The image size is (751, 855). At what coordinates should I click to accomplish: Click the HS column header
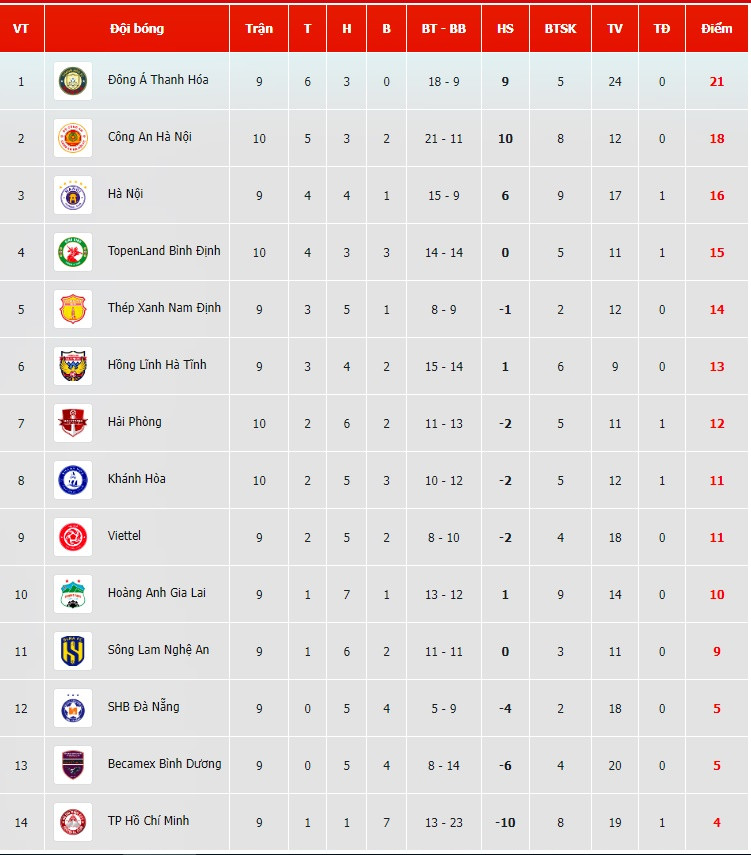coord(505,29)
